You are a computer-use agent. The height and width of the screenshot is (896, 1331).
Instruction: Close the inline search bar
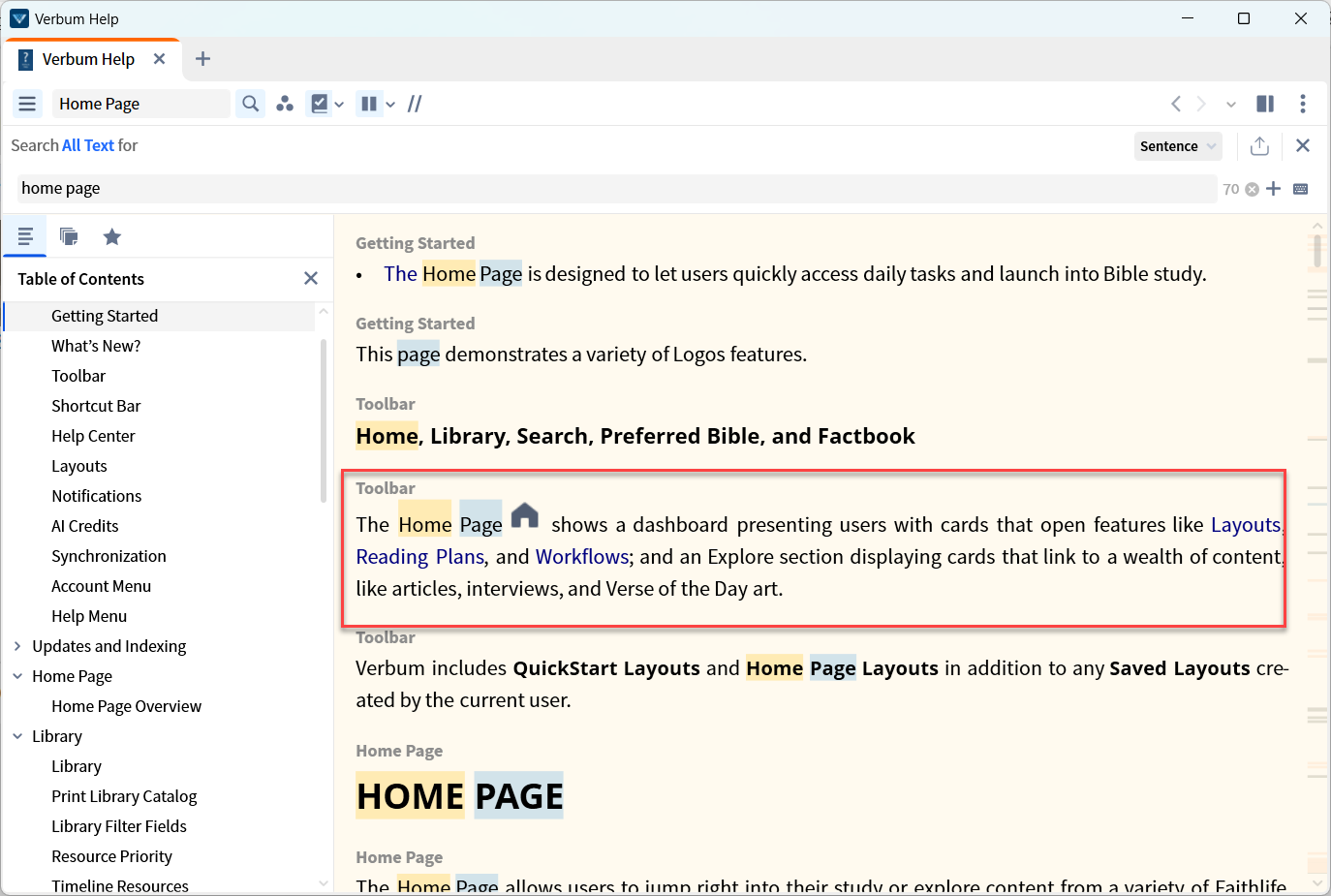(1303, 145)
